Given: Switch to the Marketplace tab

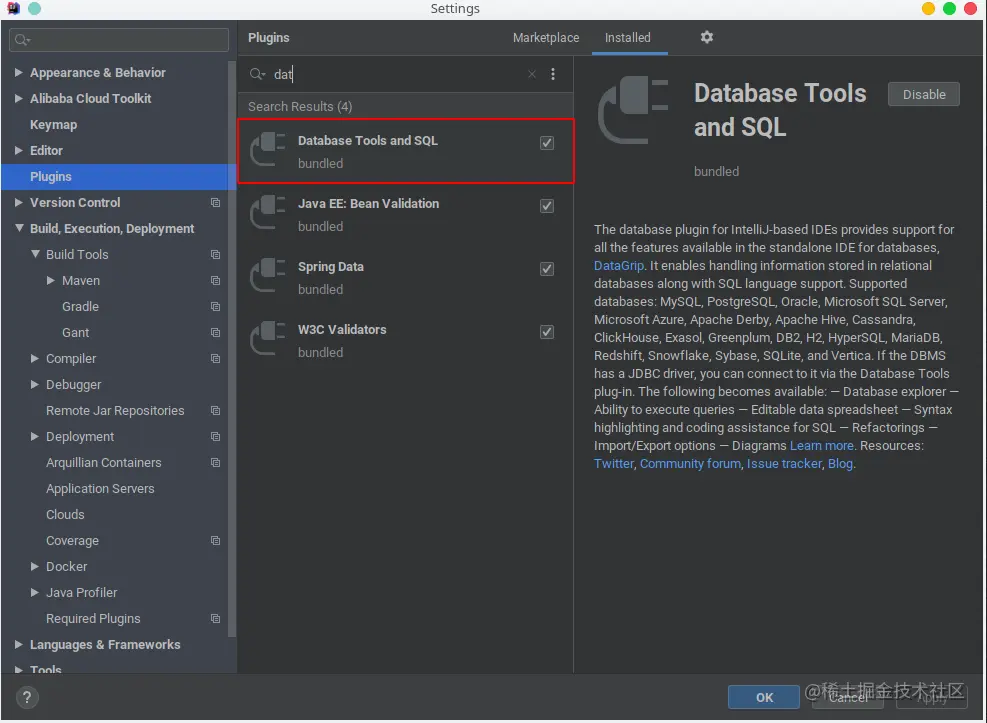Looking at the screenshot, I should 546,38.
